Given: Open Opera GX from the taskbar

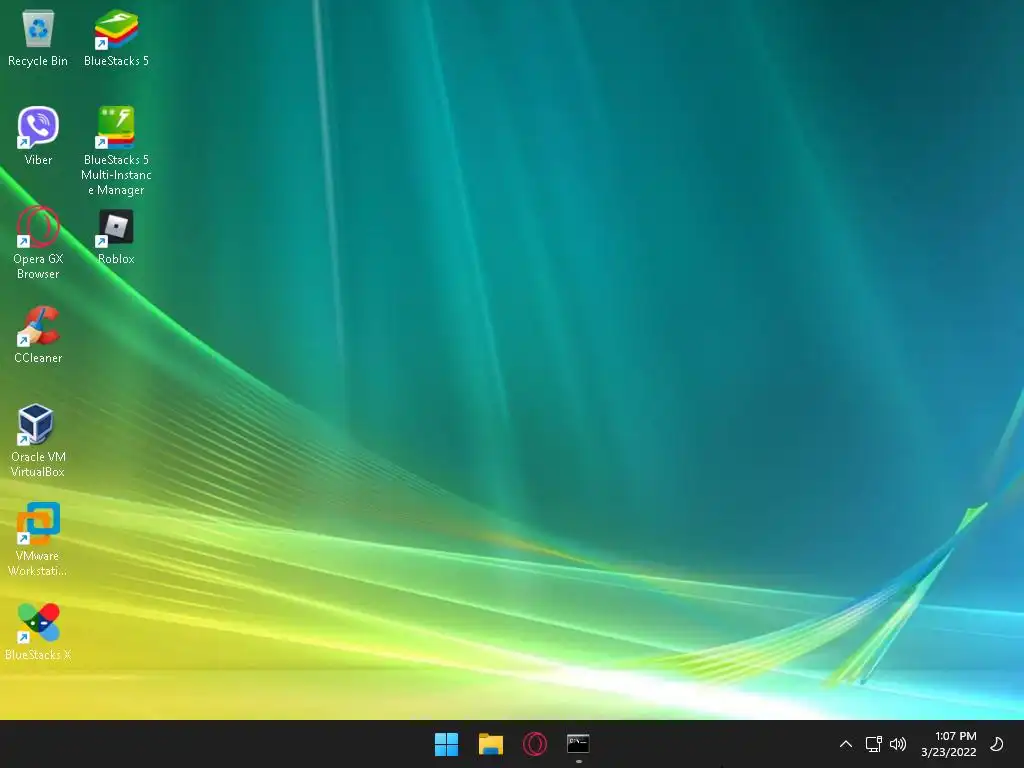Looking at the screenshot, I should click(x=534, y=744).
